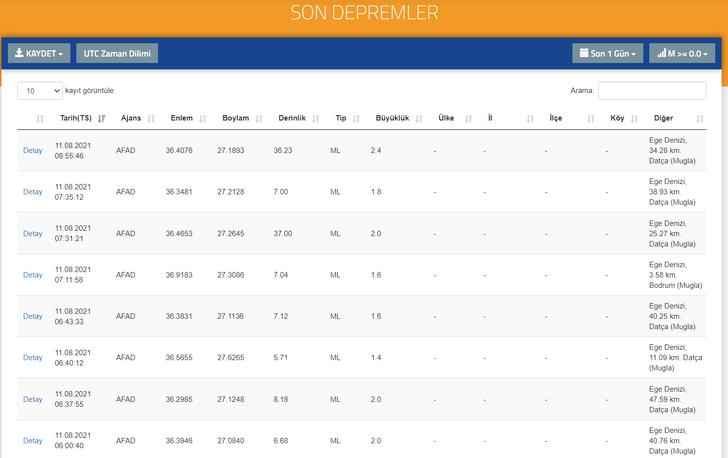Open Detay for 06:37:55 earthquake
728x458 pixels.
pos(32,399)
